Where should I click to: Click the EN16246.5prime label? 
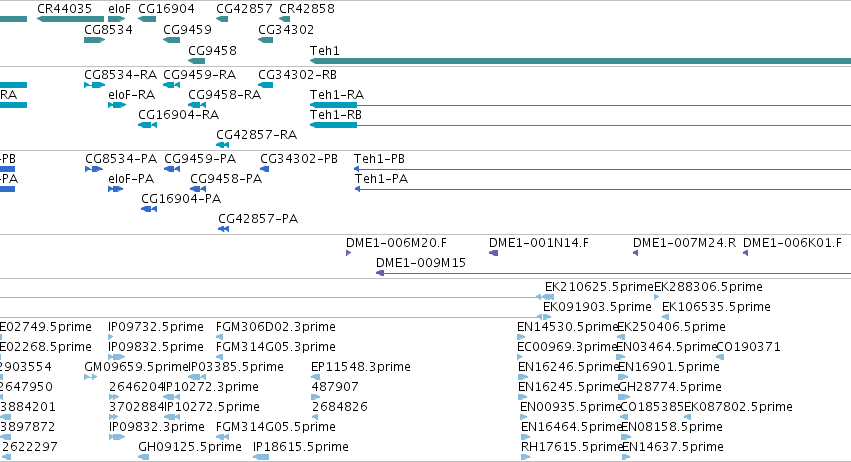click(x=568, y=367)
